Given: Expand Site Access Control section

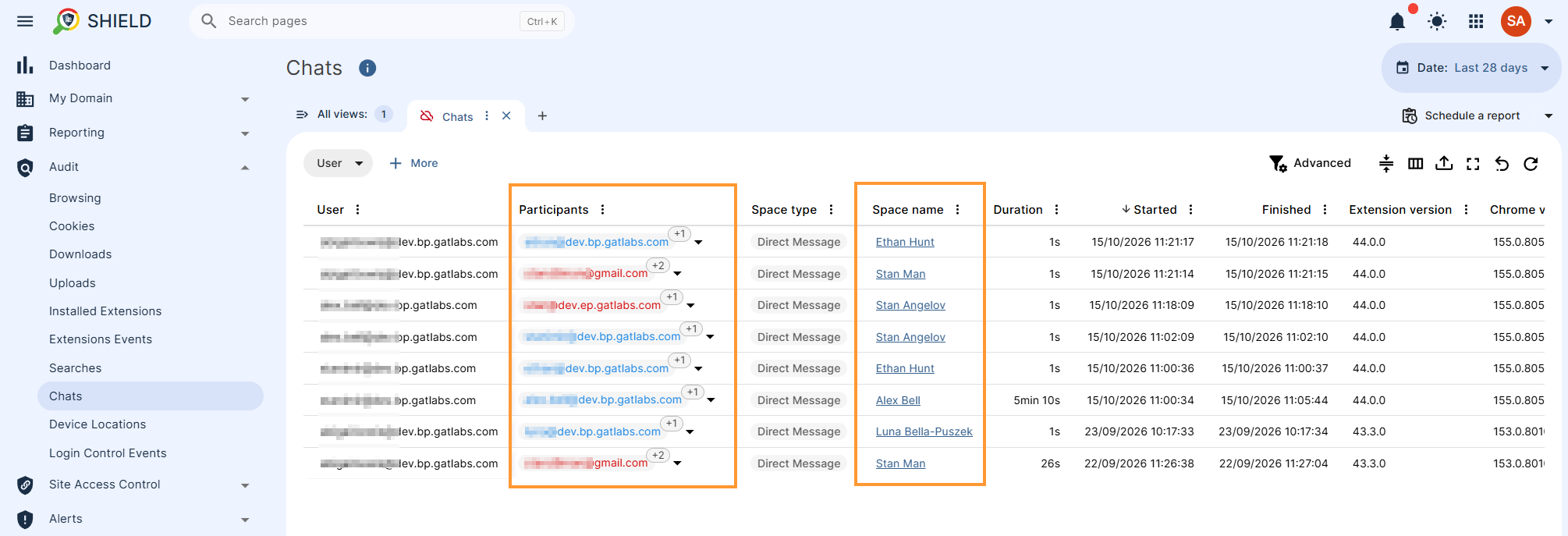Looking at the screenshot, I should pyautogui.click(x=245, y=485).
